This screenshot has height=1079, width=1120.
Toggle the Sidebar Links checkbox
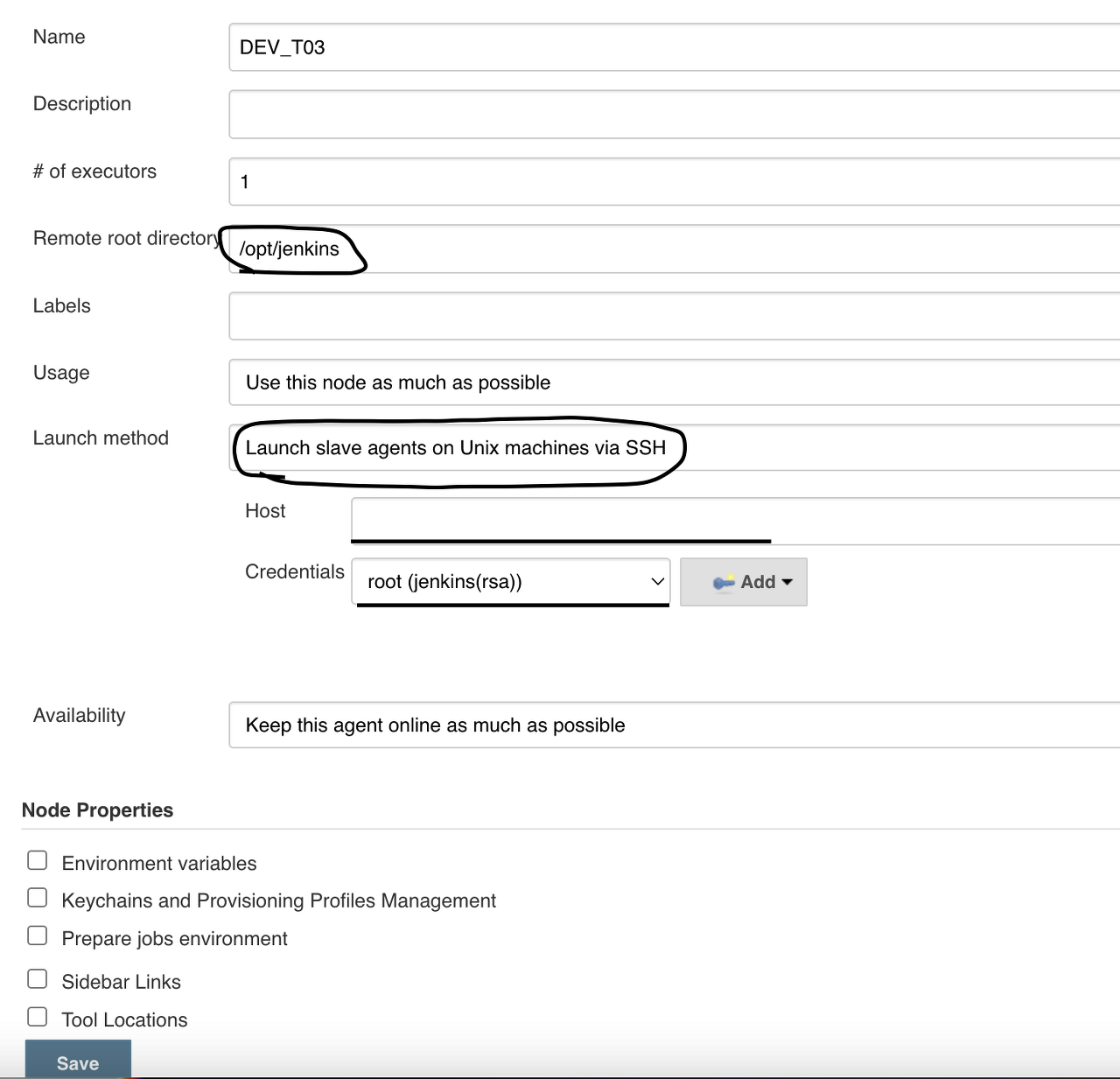(38, 978)
